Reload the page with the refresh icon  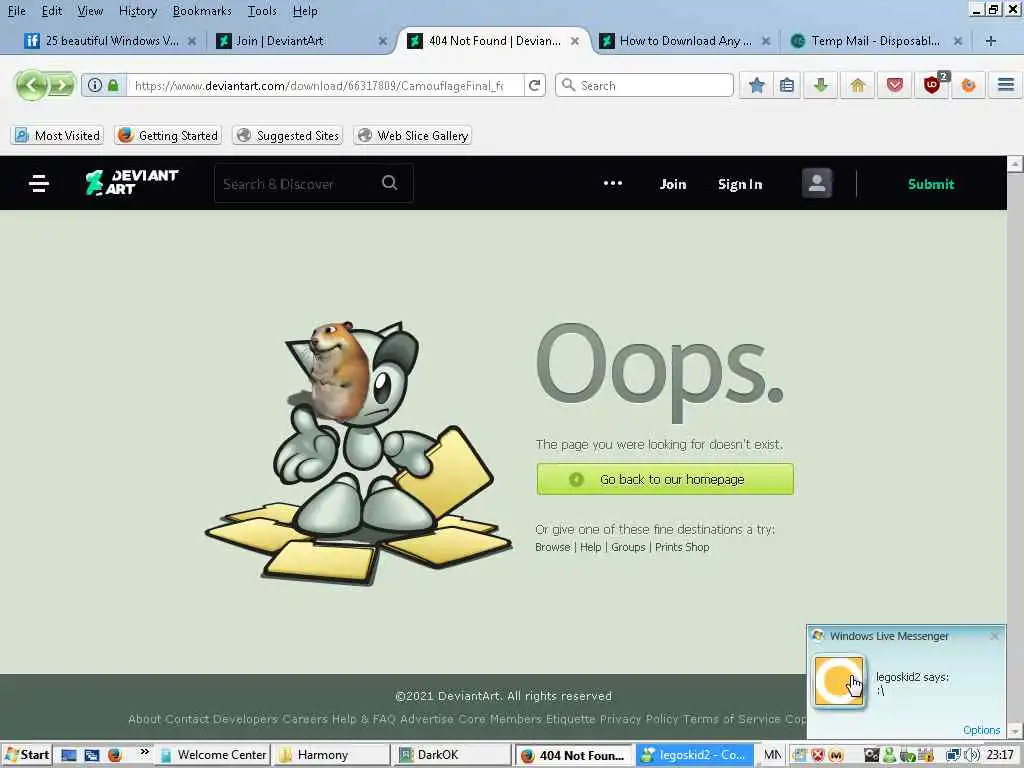(534, 85)
